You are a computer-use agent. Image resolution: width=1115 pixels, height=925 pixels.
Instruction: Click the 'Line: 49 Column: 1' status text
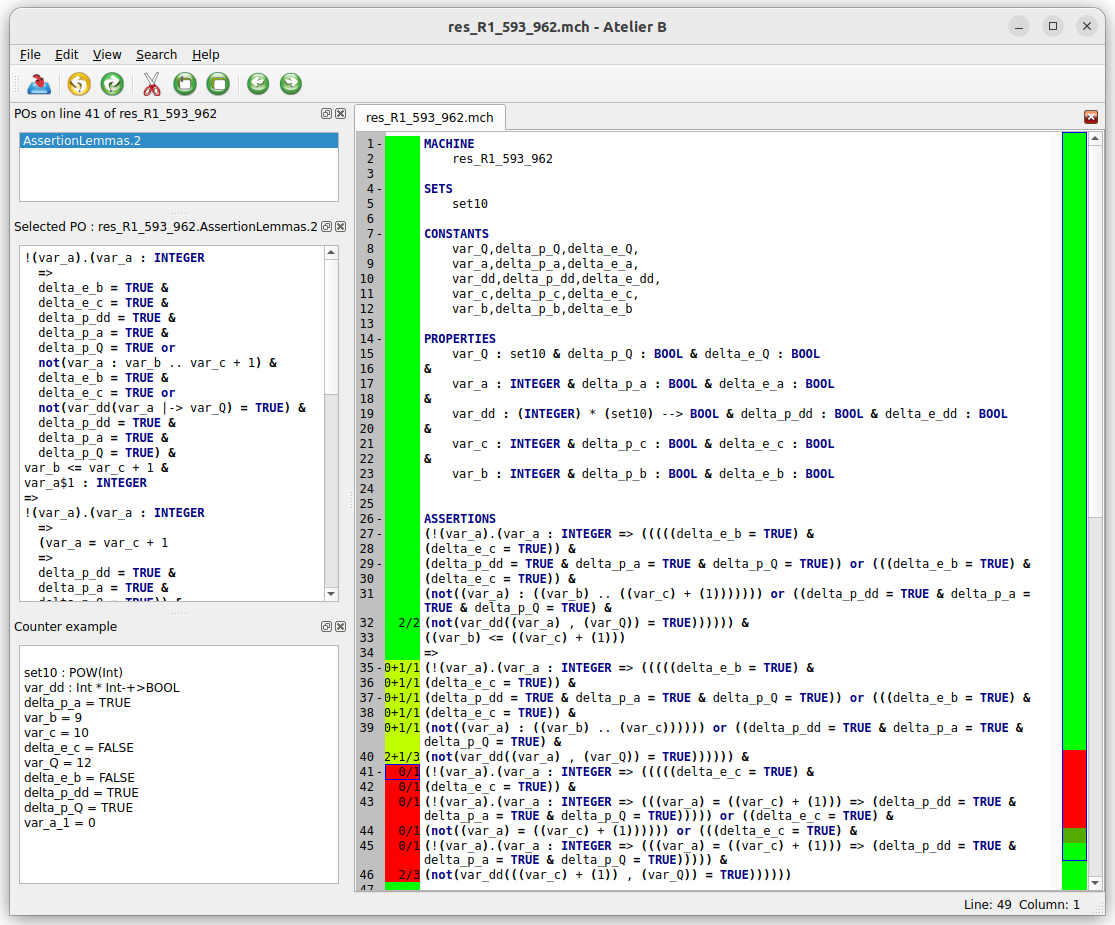coord(1021,904)
